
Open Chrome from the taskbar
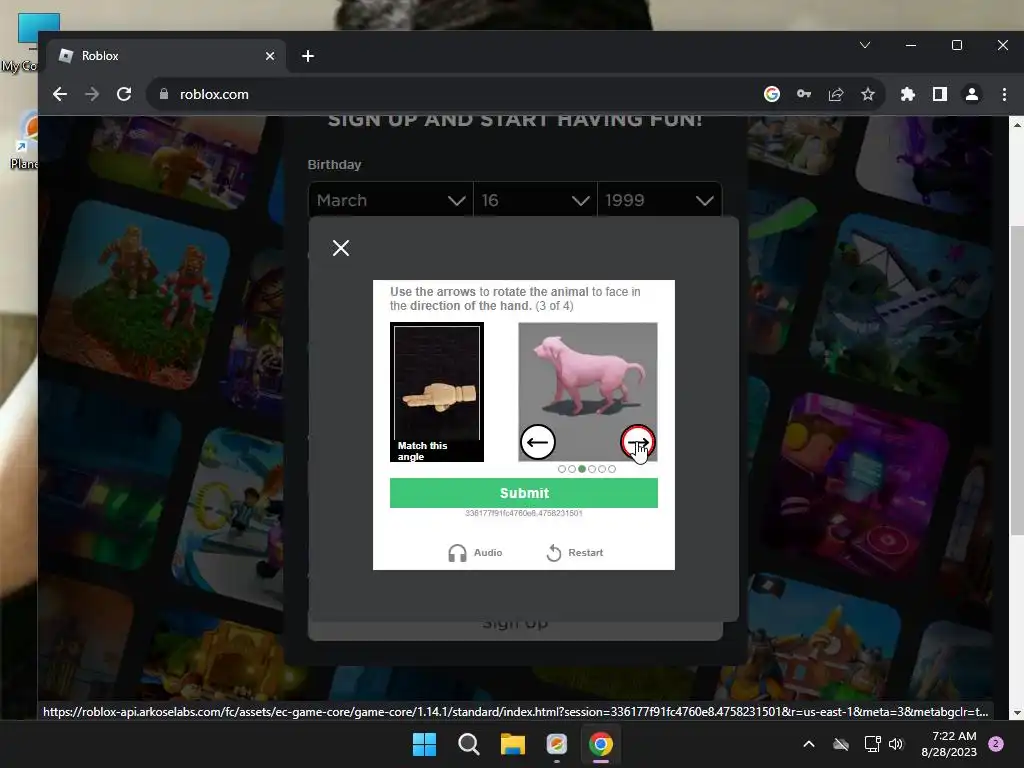601,744
